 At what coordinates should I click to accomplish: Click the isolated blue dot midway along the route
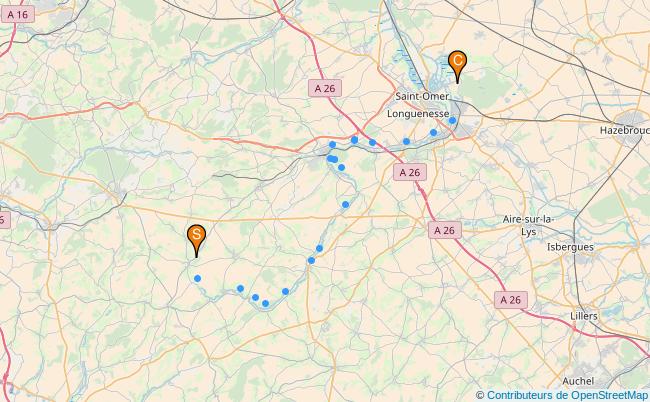coord(345,205)
